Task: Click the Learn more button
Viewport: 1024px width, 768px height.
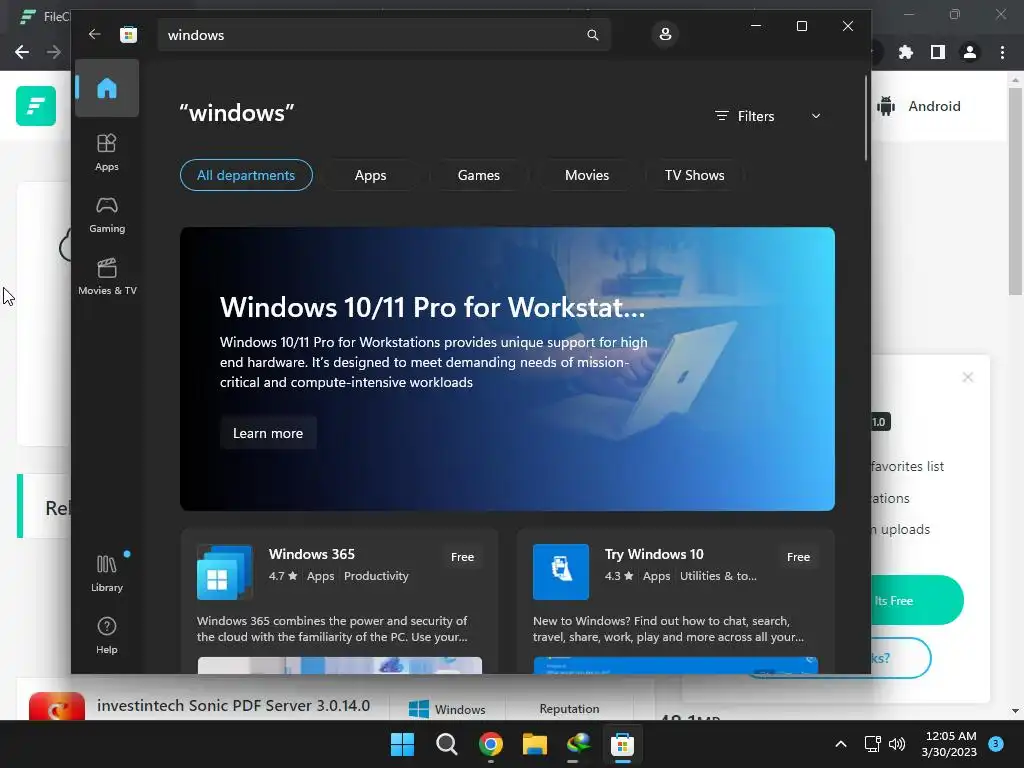Action: (268, 433)
